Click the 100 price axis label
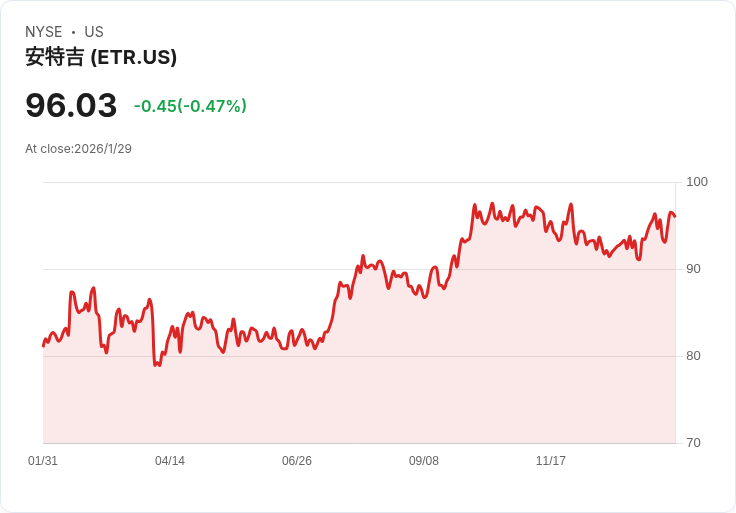 [x=697, y=182]
